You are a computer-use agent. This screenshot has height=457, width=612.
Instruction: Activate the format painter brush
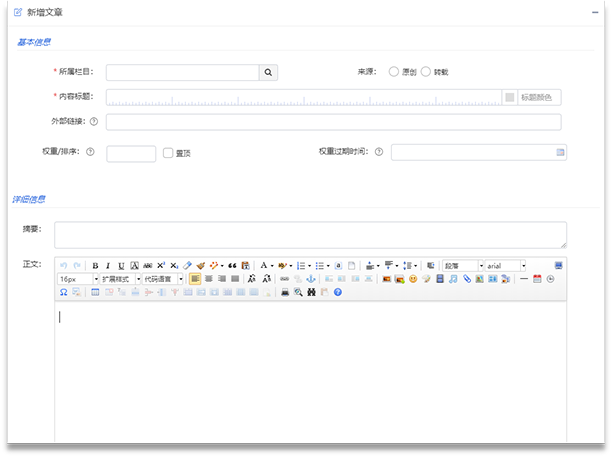(201, 266)
